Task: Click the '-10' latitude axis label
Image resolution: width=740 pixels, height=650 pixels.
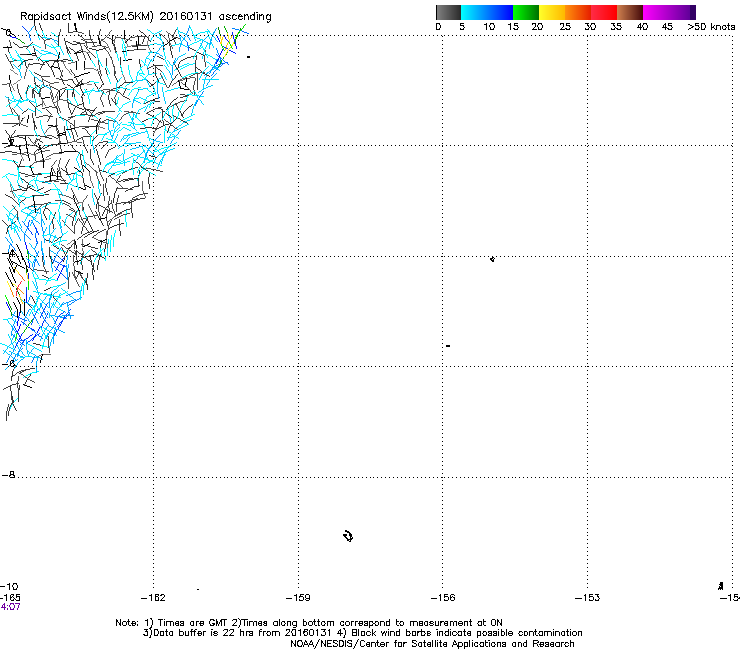Action: [10, 587]
